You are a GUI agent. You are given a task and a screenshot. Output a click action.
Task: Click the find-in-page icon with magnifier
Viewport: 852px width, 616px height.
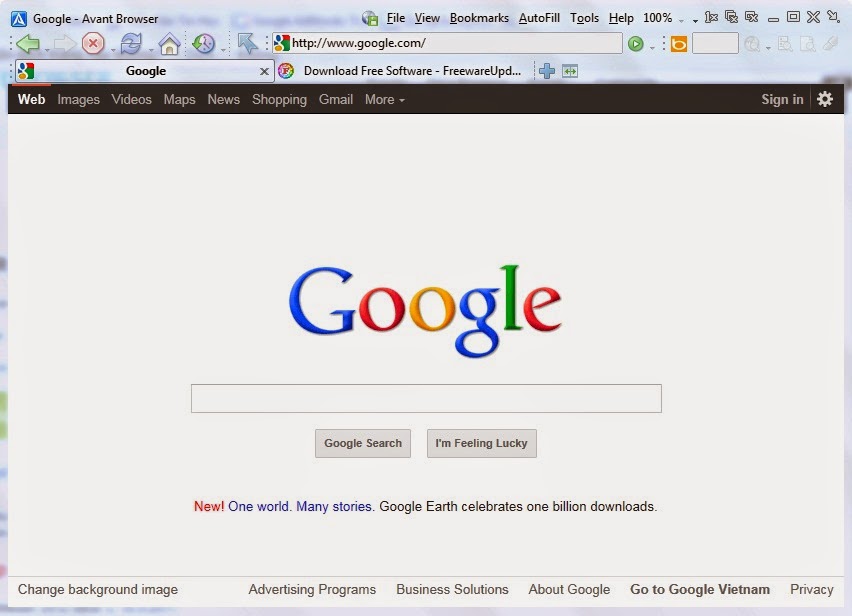[x=785, y=43]
